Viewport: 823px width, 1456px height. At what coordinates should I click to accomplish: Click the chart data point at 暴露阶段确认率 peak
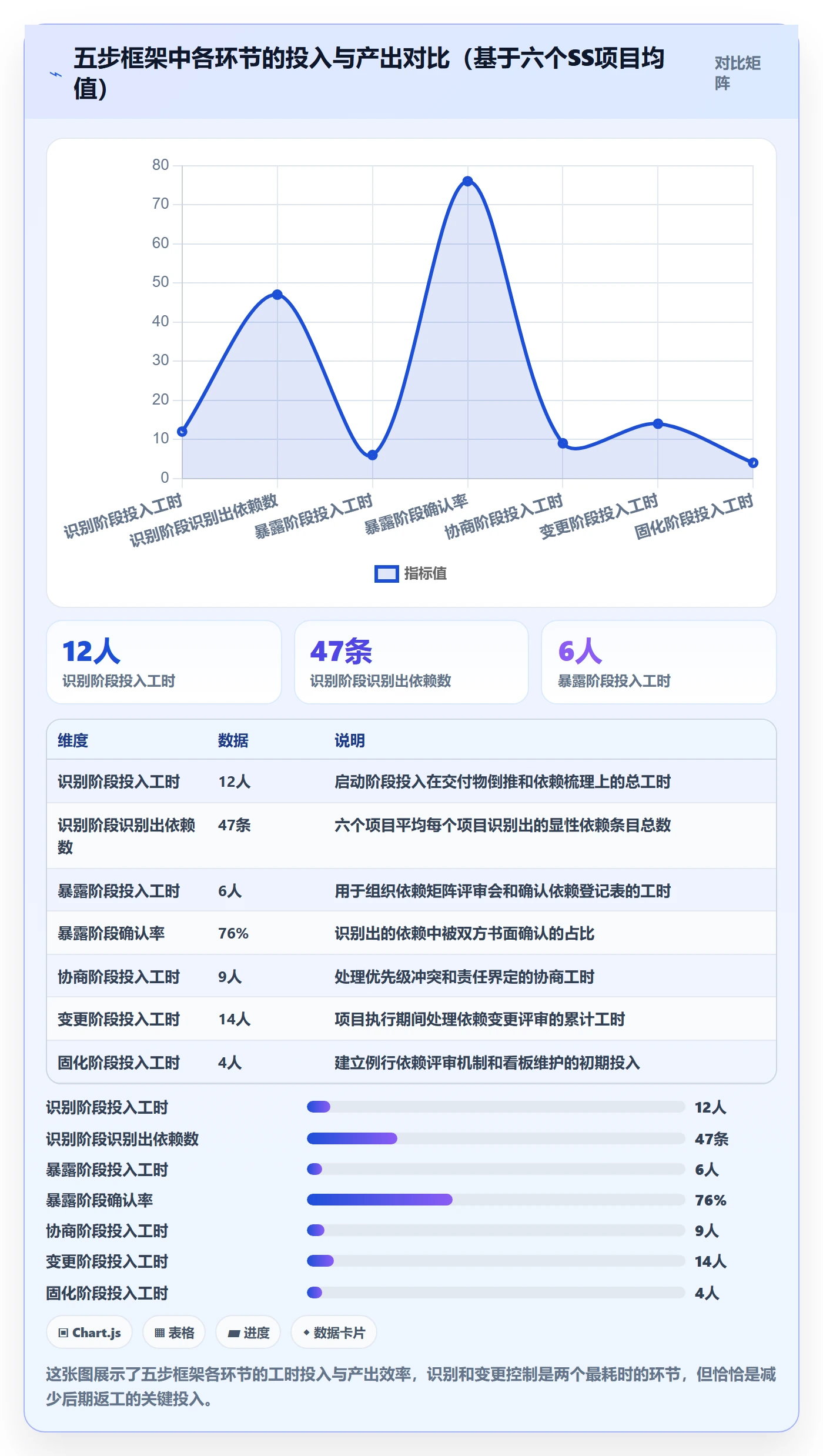(467, 181)
